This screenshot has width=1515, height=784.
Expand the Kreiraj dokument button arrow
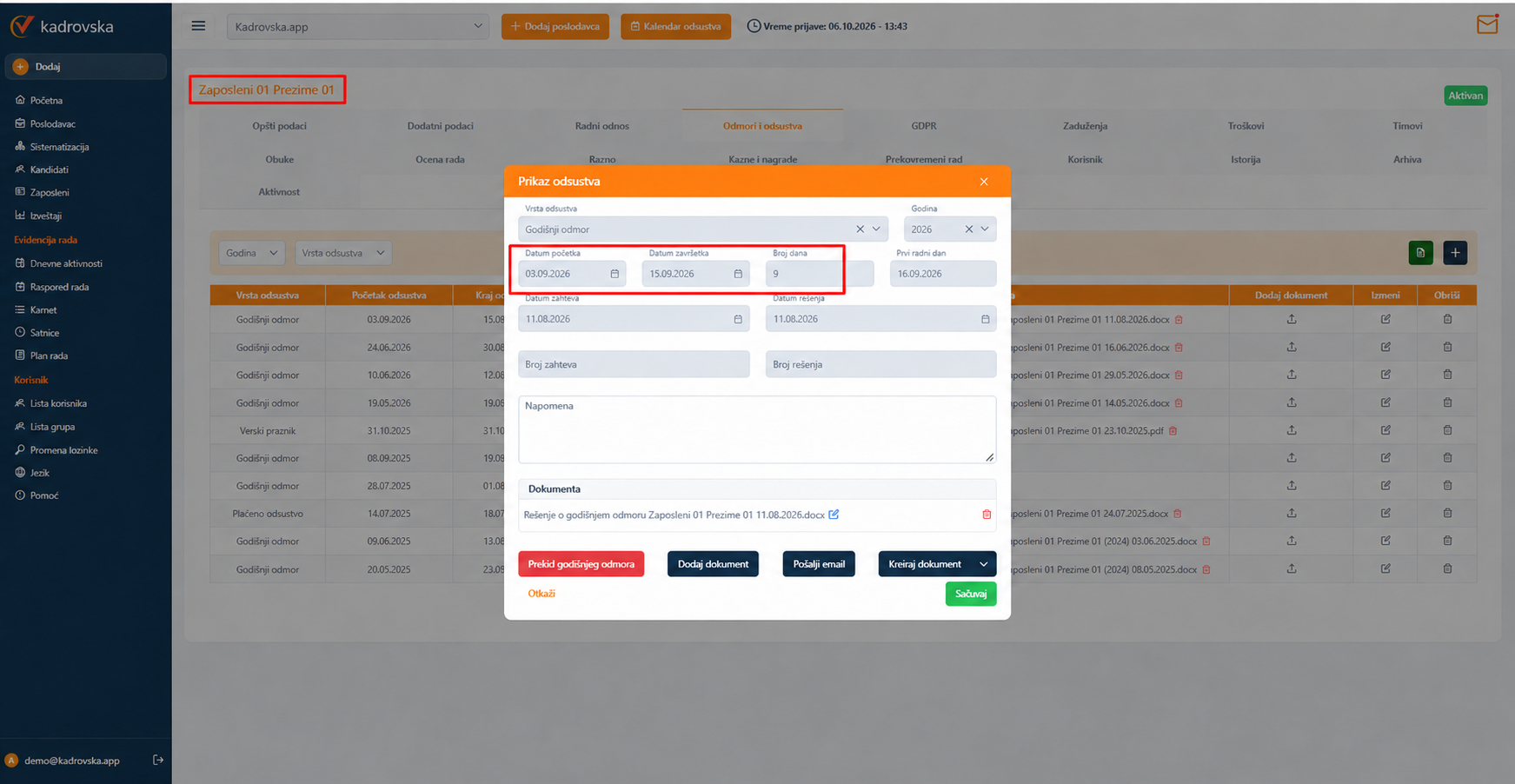[x=983, y=564]
